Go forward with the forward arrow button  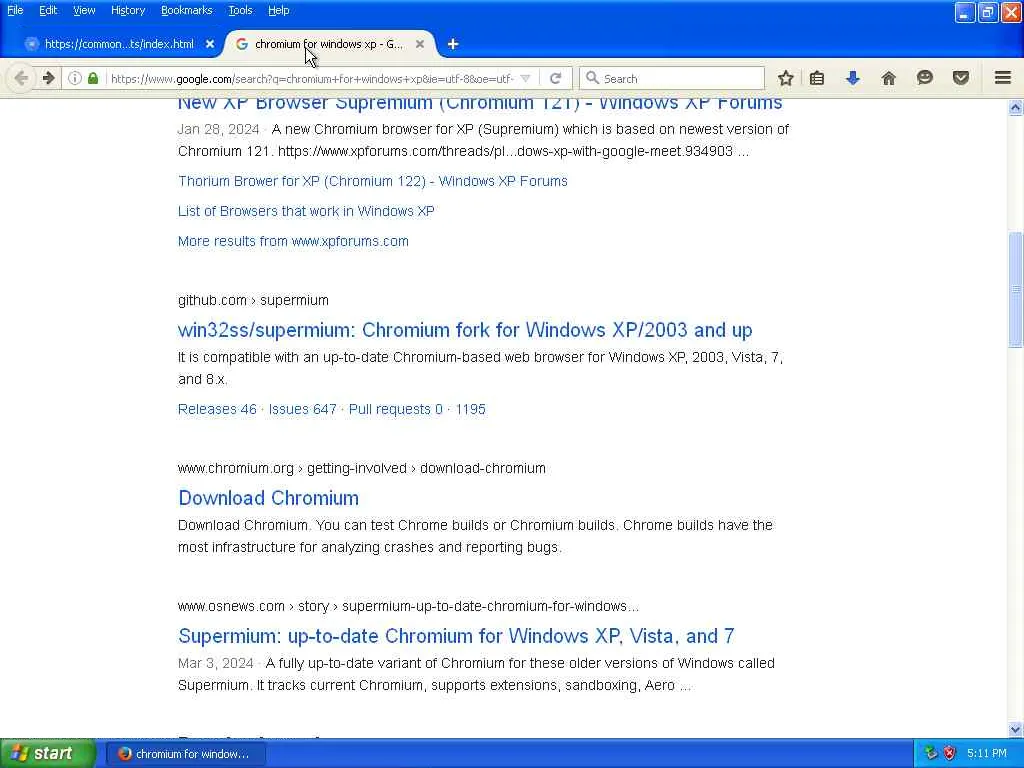coord(48,78)
